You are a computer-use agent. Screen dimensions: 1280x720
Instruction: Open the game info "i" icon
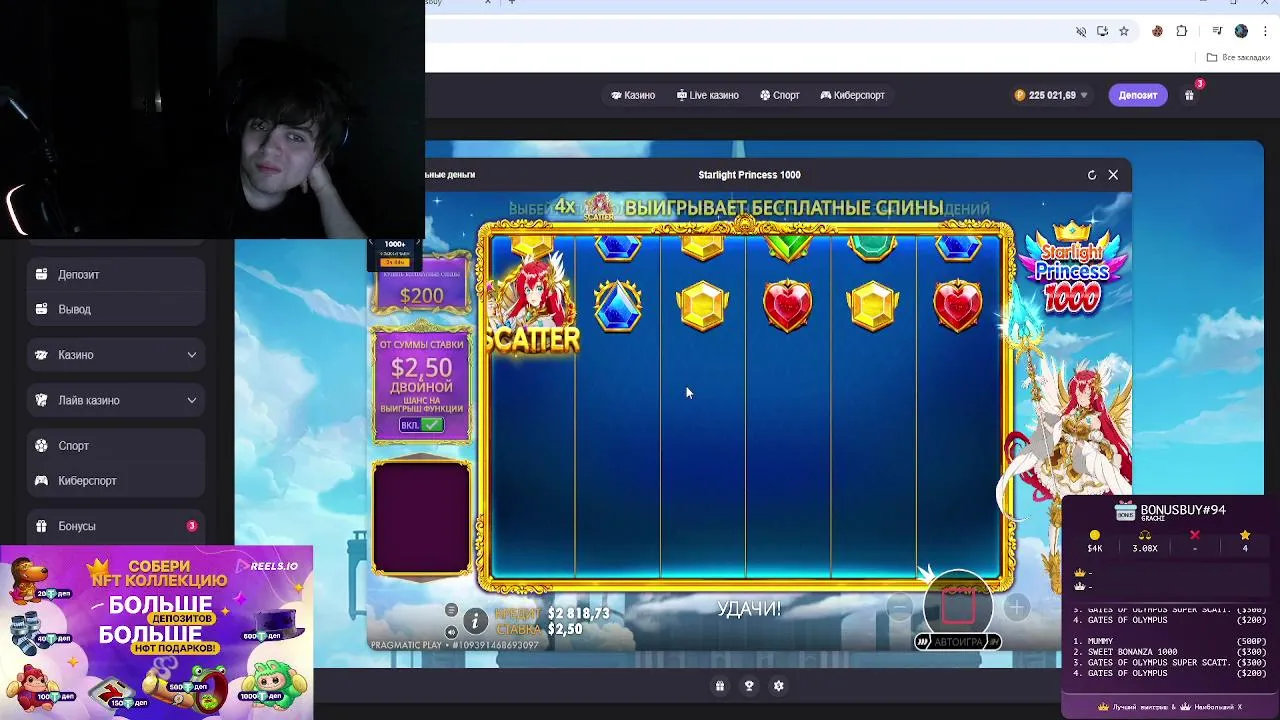475,621
